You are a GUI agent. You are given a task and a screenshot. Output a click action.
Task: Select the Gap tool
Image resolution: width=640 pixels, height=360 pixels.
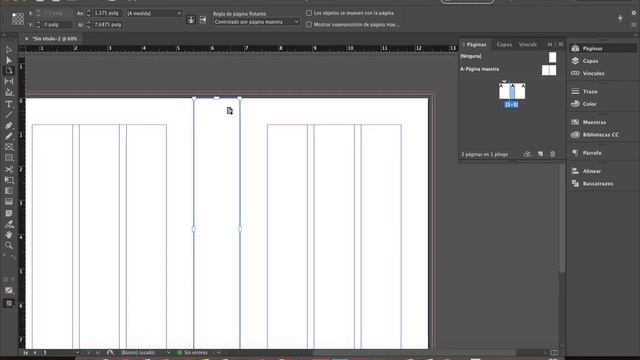[9, 82]
